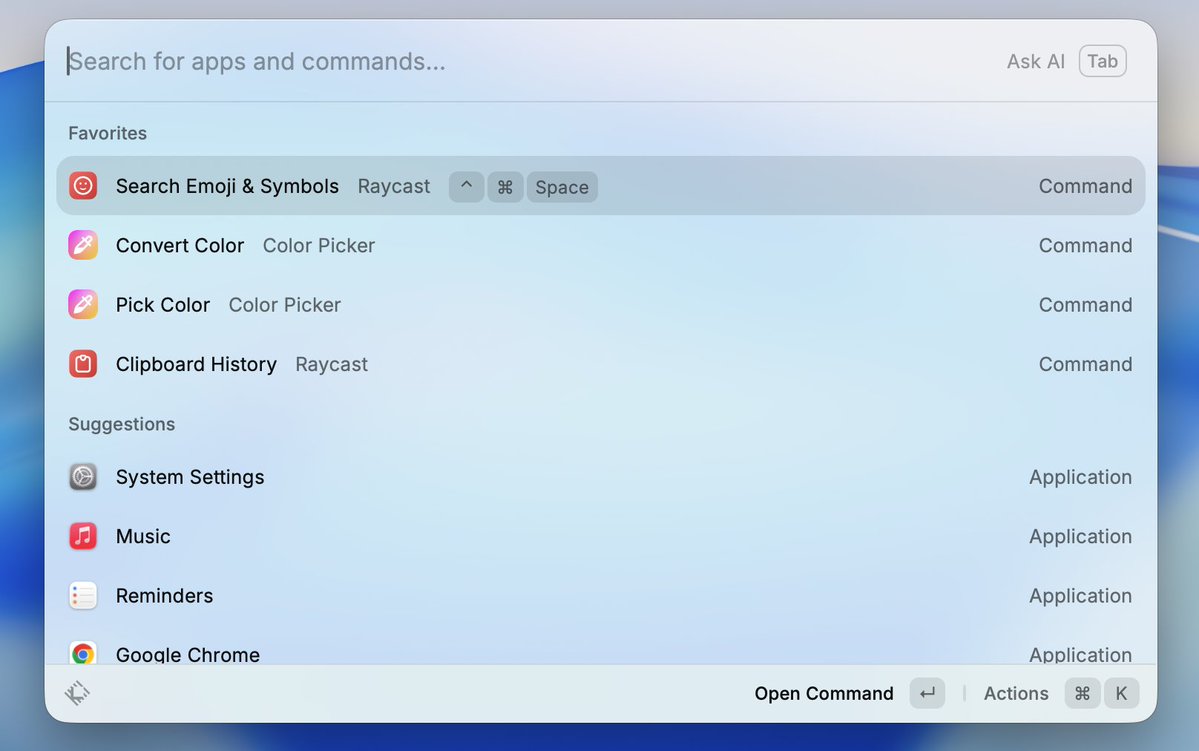Click the K key badge in footer

[1121, 694]
